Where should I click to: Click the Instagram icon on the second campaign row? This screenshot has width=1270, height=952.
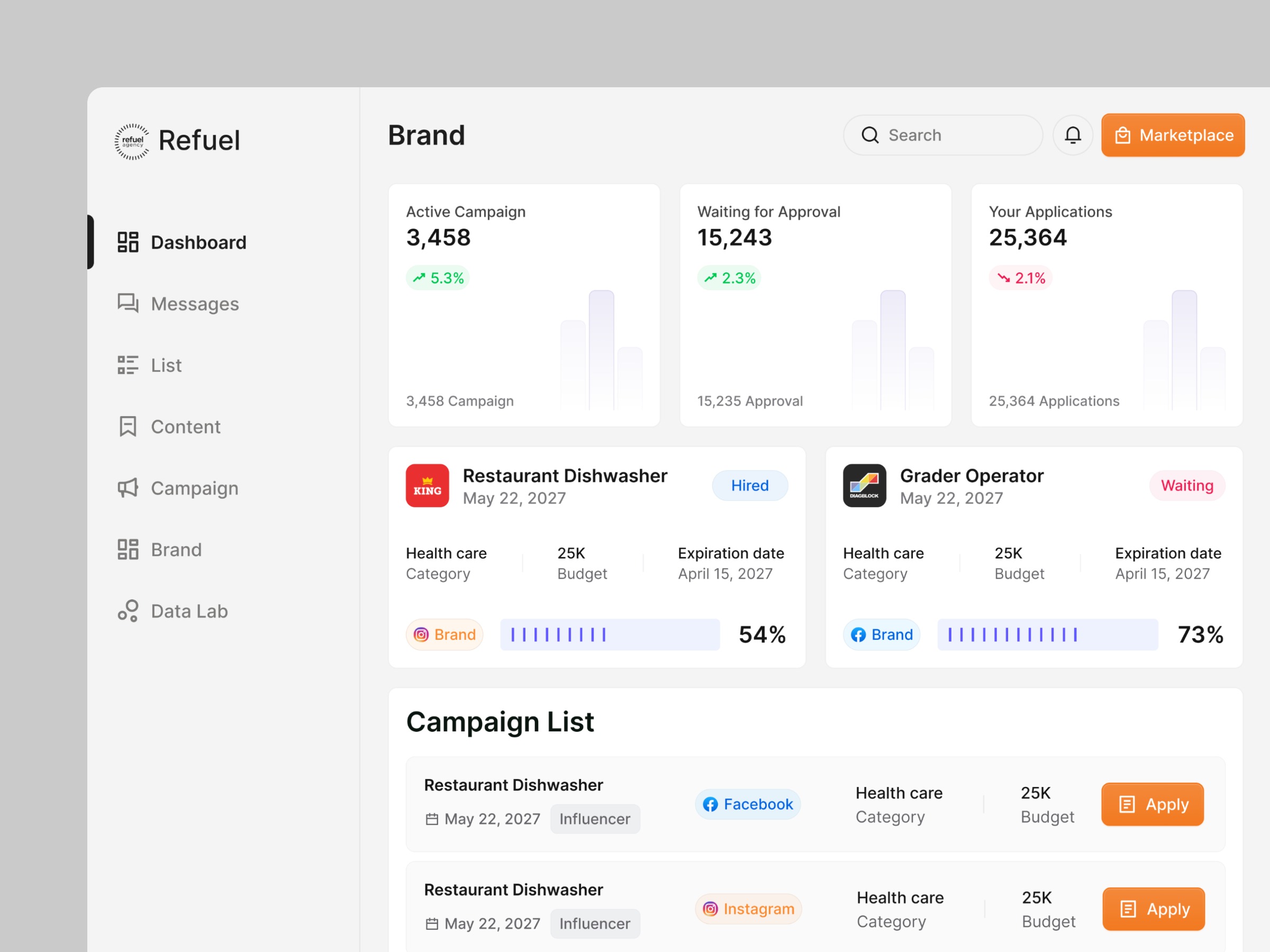pyautogui.click(x=711, y=909)
